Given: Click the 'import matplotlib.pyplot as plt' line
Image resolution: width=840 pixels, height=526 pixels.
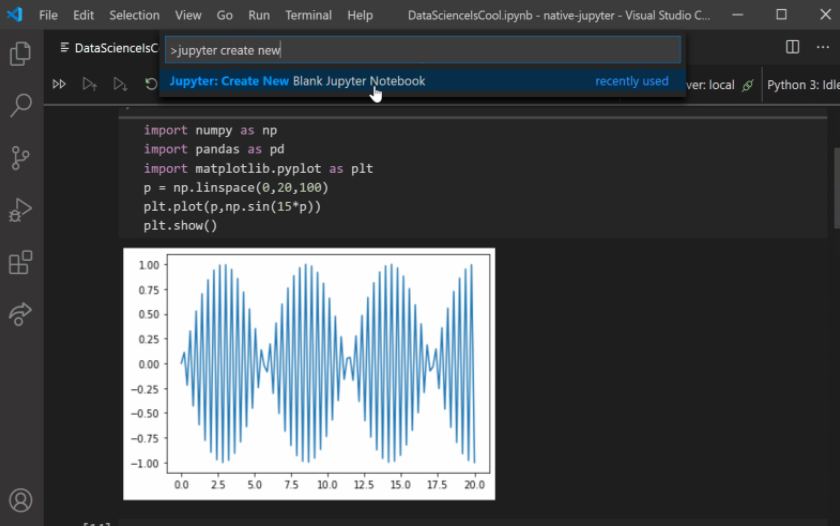Looking at the screenshot, I should pos(258,168).
